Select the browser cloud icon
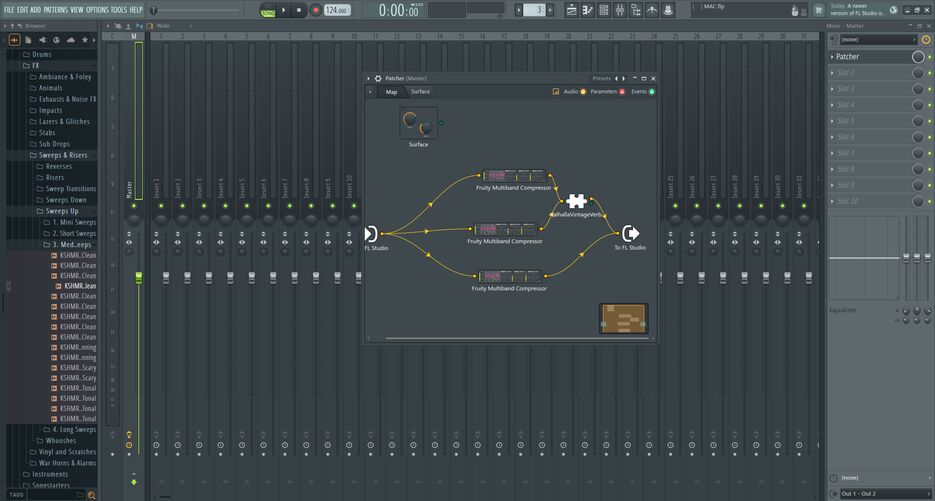This screenshot has width=935, height=501. point(70,40)
